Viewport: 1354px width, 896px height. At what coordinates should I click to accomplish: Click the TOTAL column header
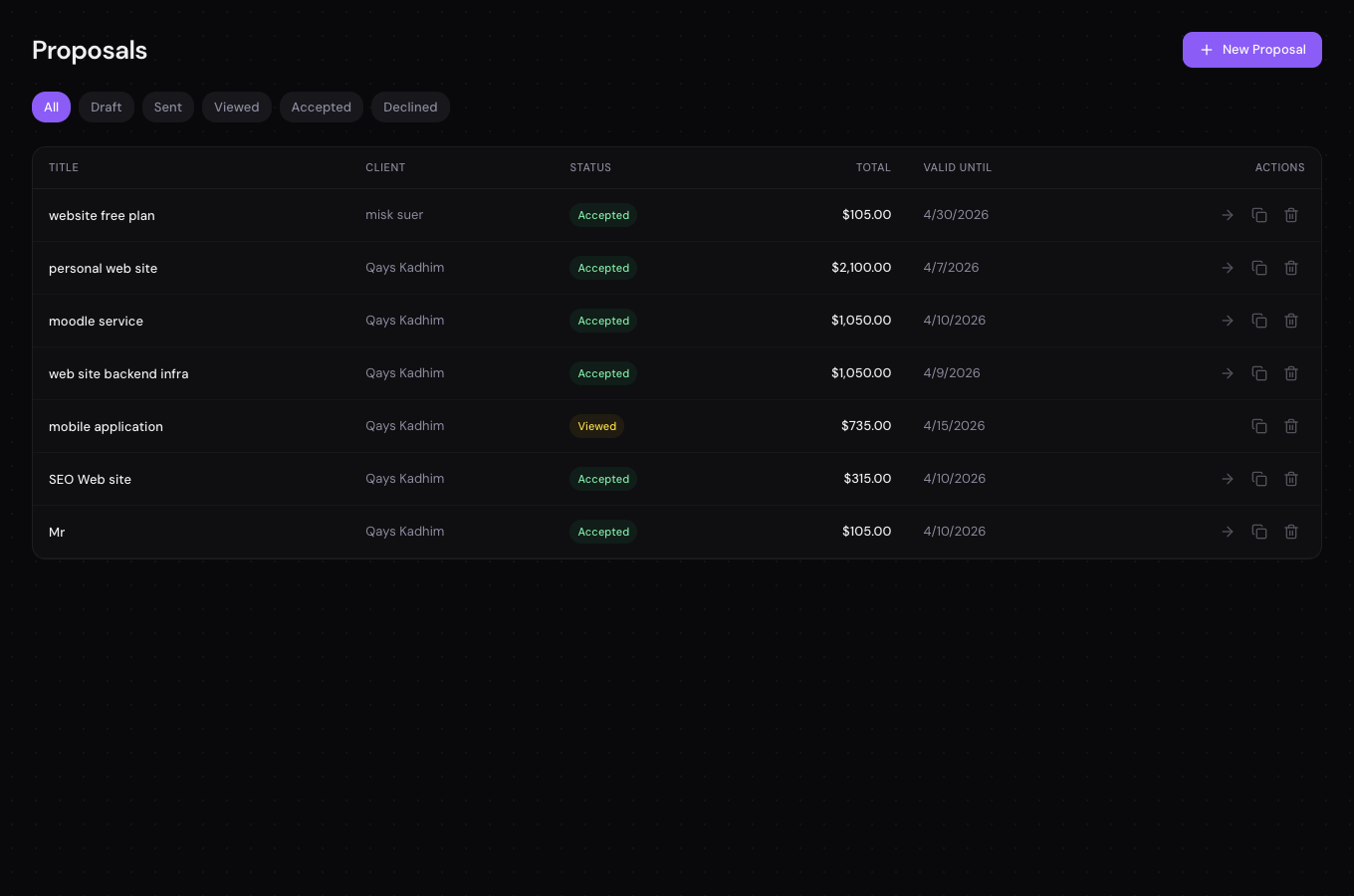(873, 167)
